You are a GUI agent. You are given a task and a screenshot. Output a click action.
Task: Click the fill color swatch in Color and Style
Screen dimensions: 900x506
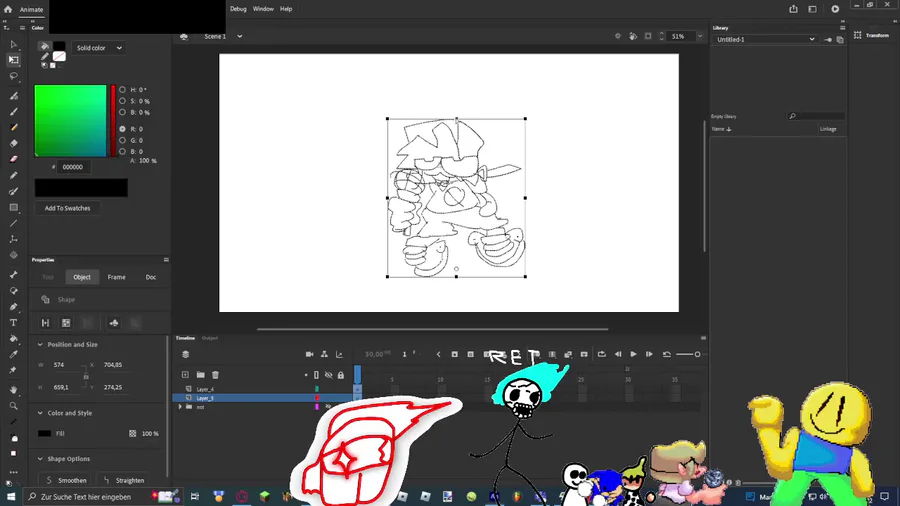(44, 434)
